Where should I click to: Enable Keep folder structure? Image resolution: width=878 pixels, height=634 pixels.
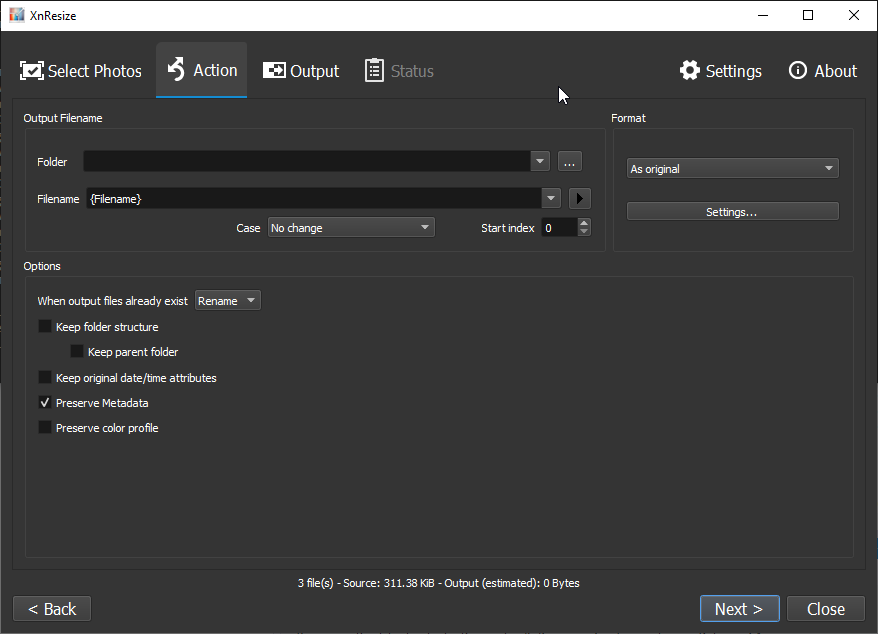(44, 326)
